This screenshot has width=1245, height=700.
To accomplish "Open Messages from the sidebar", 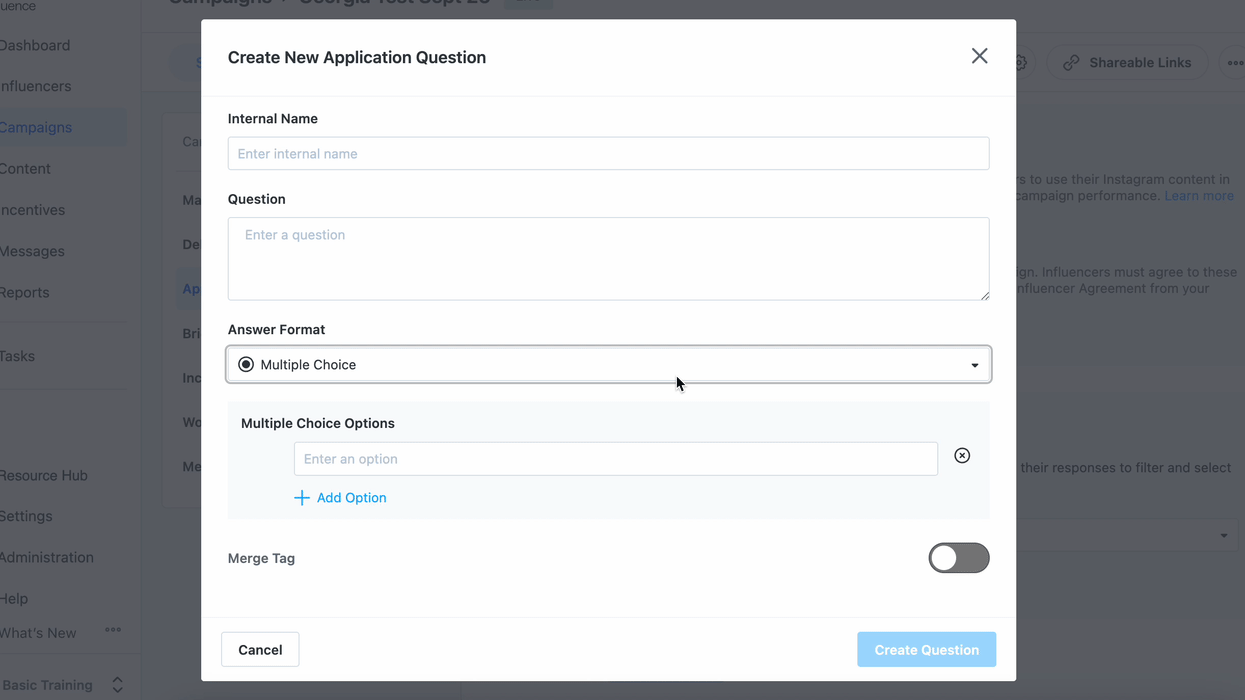I will point(32,252).
